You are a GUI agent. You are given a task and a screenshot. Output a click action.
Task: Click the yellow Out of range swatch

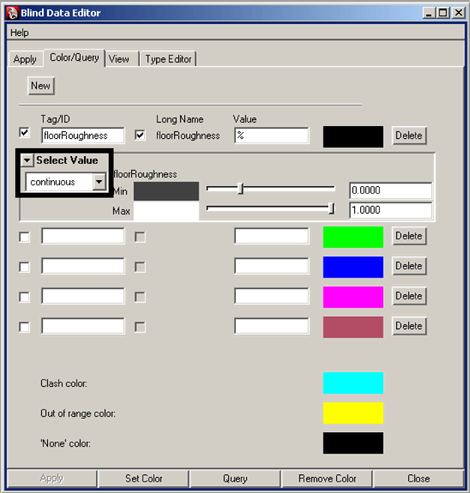(x=353, y=413)
